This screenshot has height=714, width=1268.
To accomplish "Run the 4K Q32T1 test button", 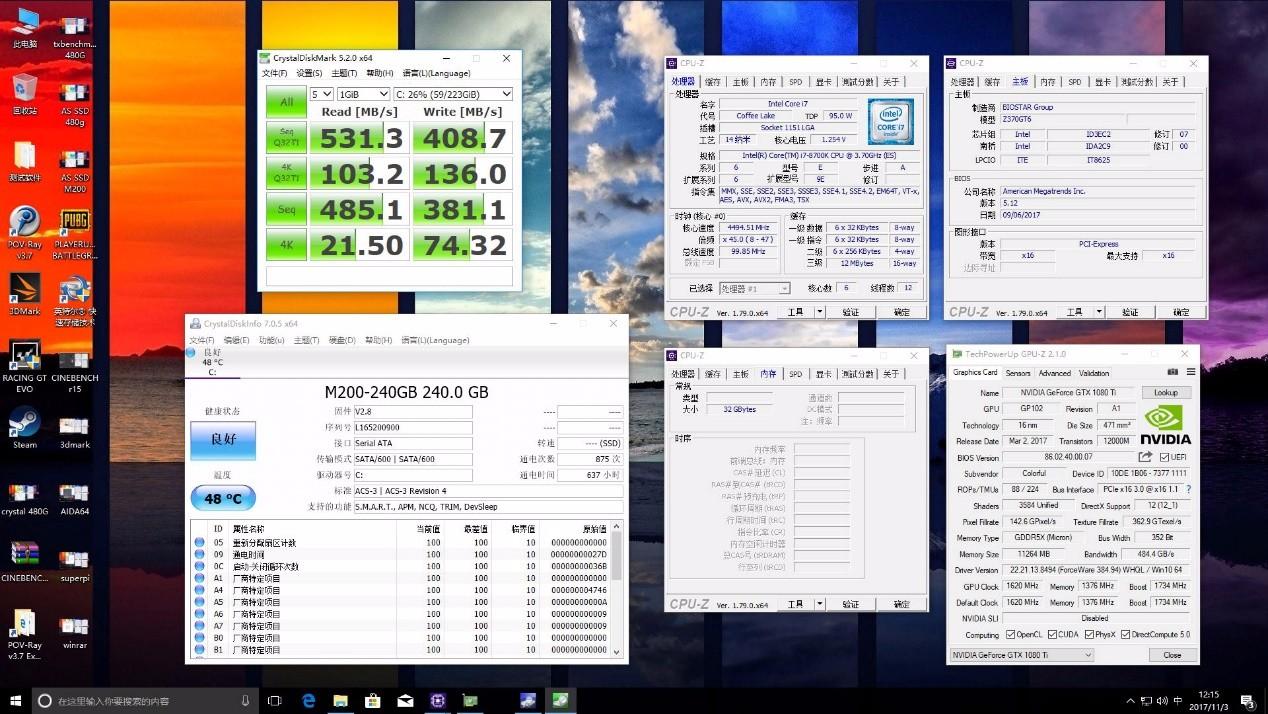I will click(286, 173).
